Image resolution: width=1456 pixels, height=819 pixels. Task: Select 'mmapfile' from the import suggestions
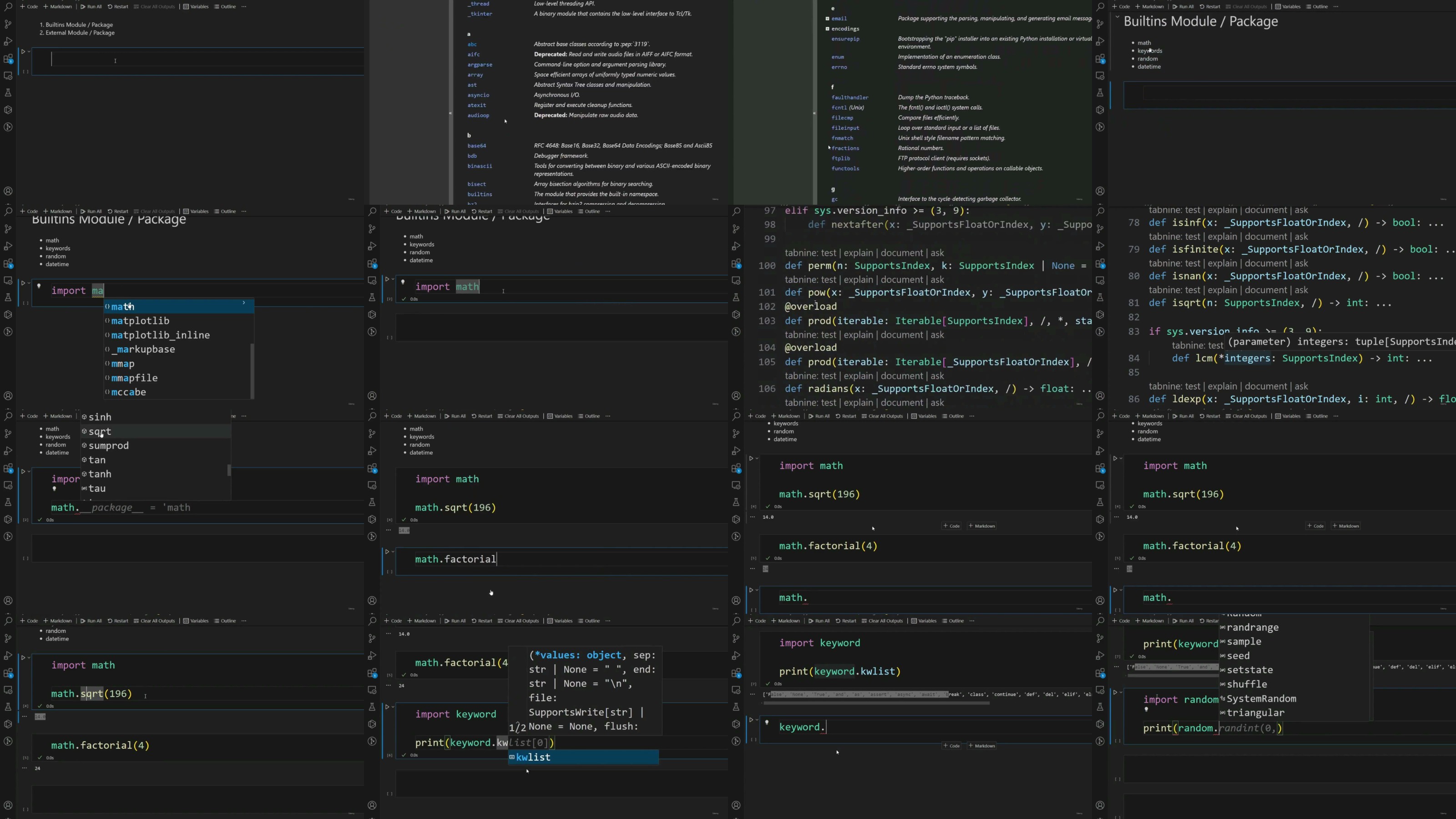(178, 378)
